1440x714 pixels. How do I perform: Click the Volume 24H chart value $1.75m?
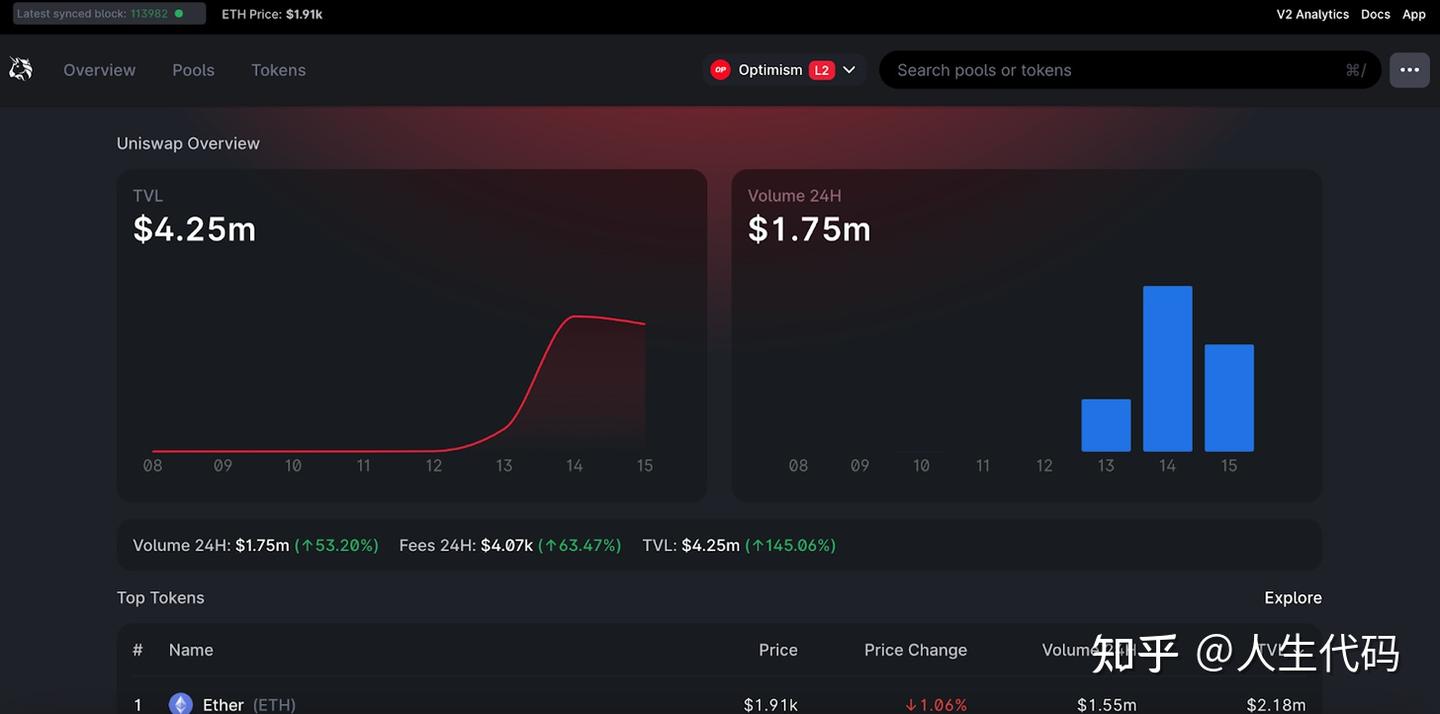(809, 229)
